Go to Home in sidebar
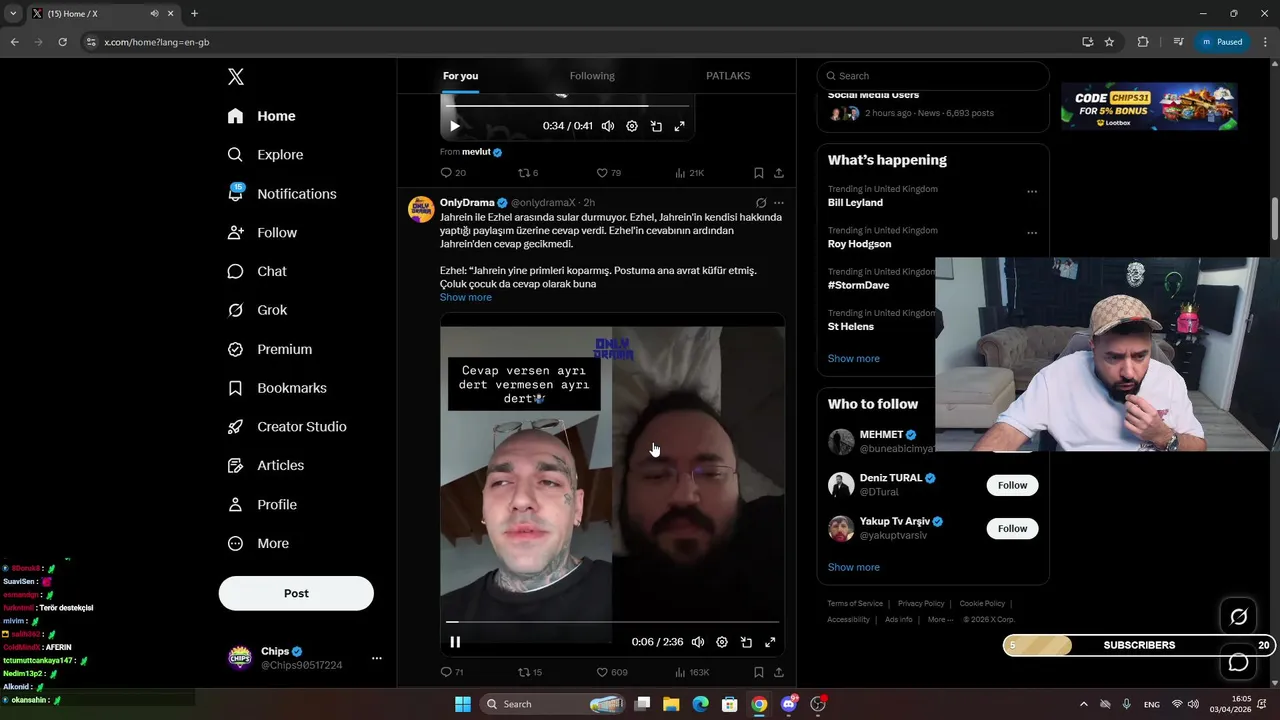This screenshot has width=1280, height=720. [x=261, y=116]
